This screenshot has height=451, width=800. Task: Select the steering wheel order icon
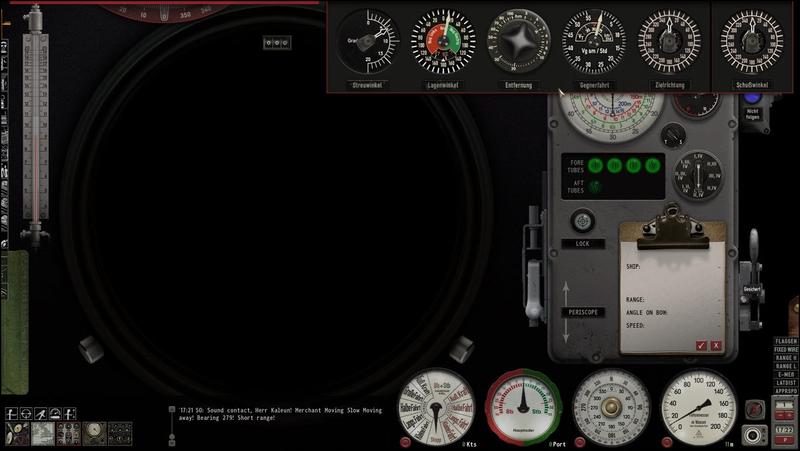click(26, 413)
